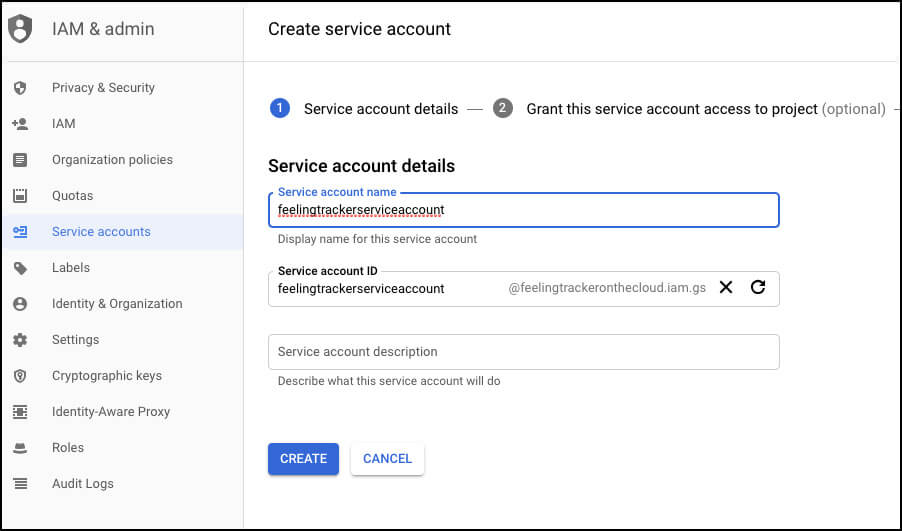
Task: Open the Roles page
Action: pos(68,448)
